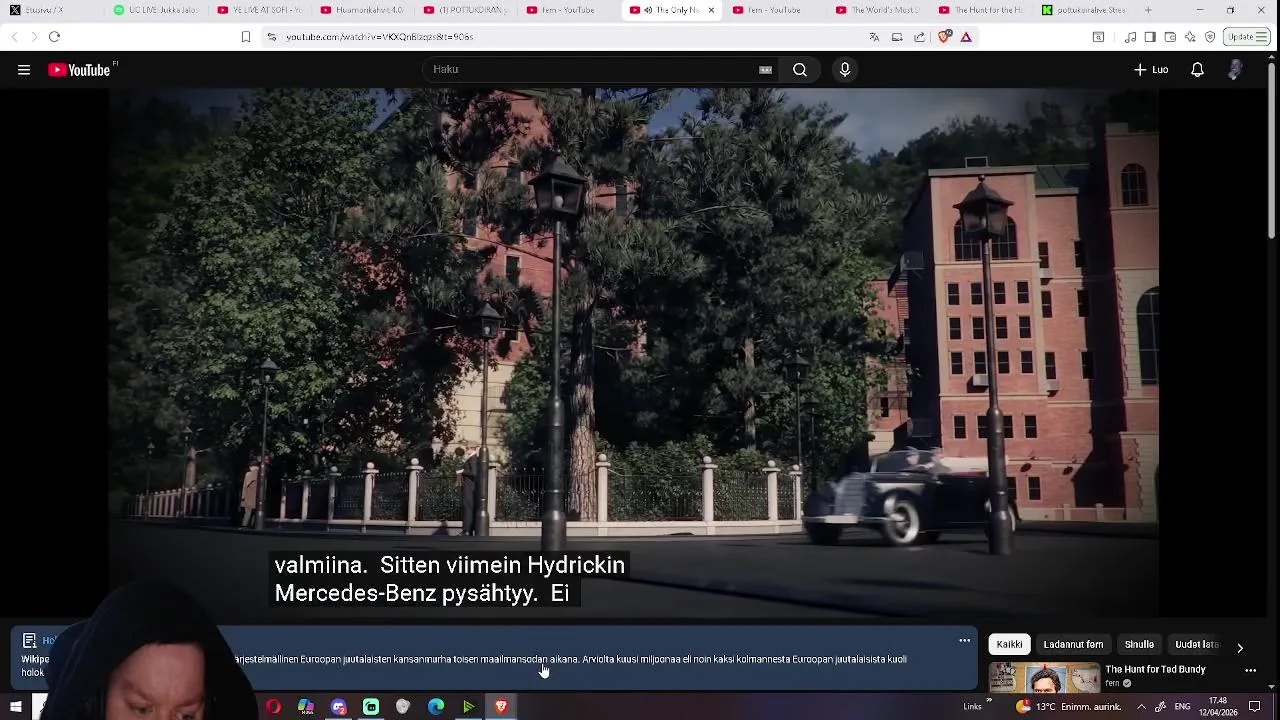The image size is (1280, 720).
Task: Open the Leo AI sparkle icon
Action: point(1190,37)
